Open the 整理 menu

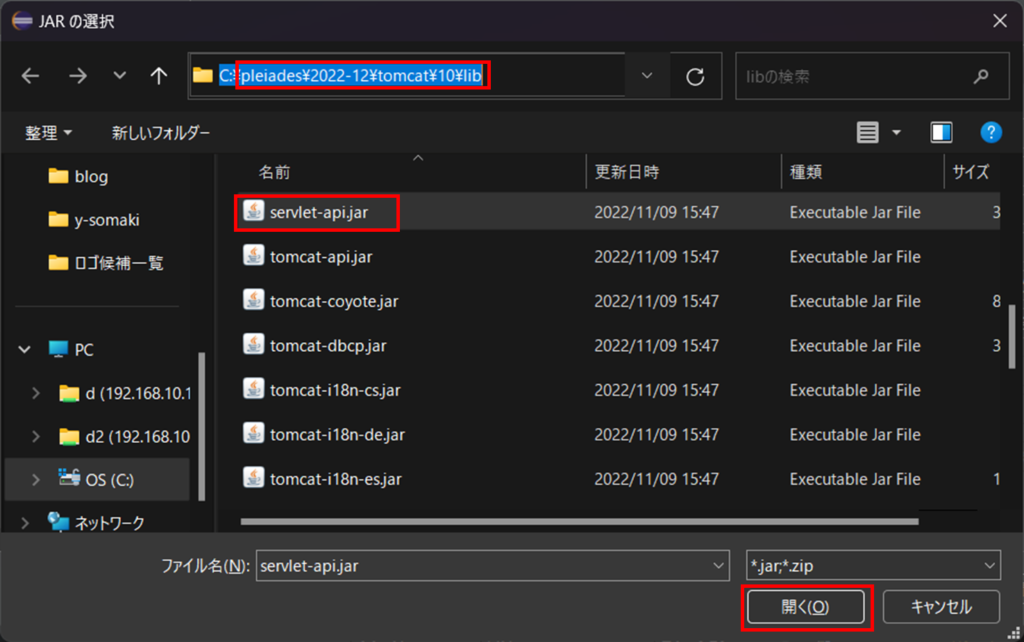coord(48,133)
